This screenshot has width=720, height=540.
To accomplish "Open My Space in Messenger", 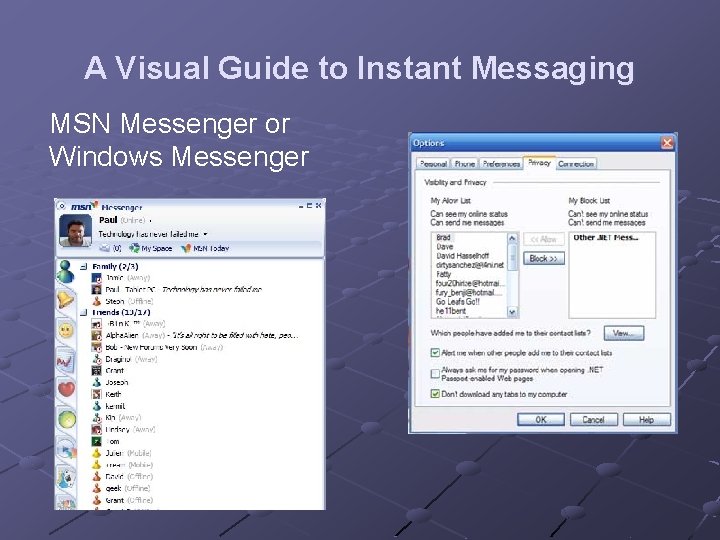I will (x=150, y=248).
